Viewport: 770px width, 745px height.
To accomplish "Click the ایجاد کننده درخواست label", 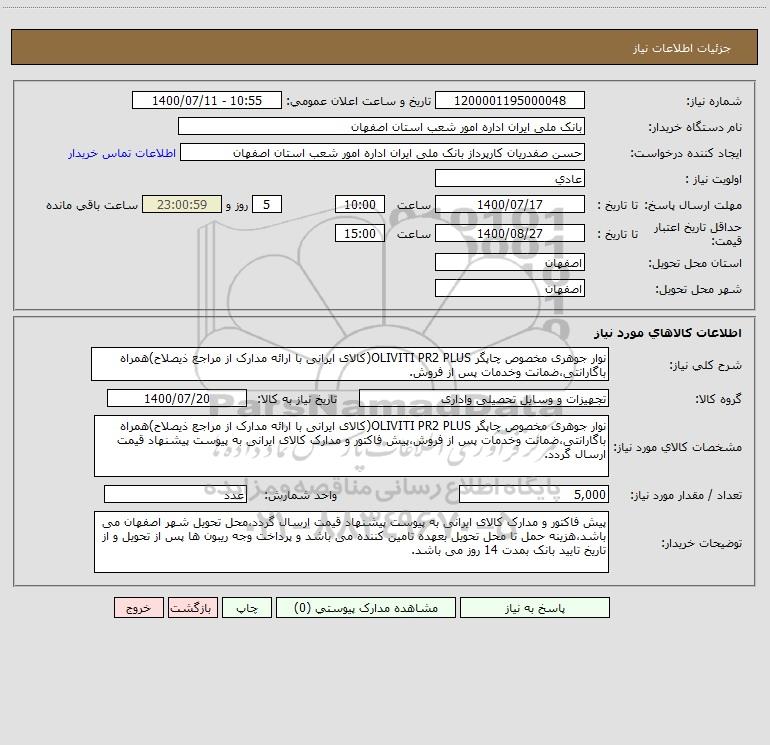I will click(x=686, y=154).
